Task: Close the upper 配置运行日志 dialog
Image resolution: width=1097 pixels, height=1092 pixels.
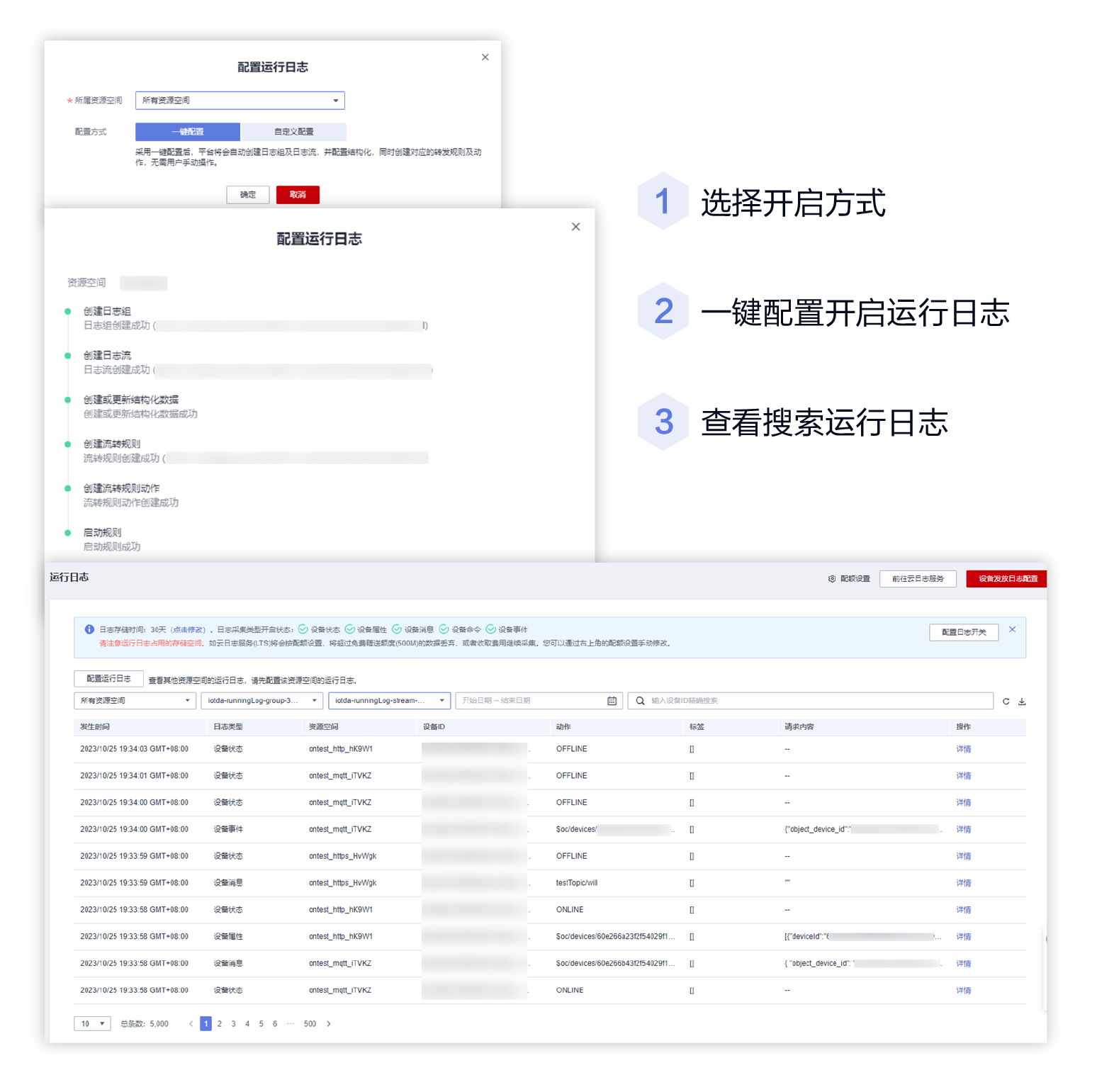Action: [485, 57]
